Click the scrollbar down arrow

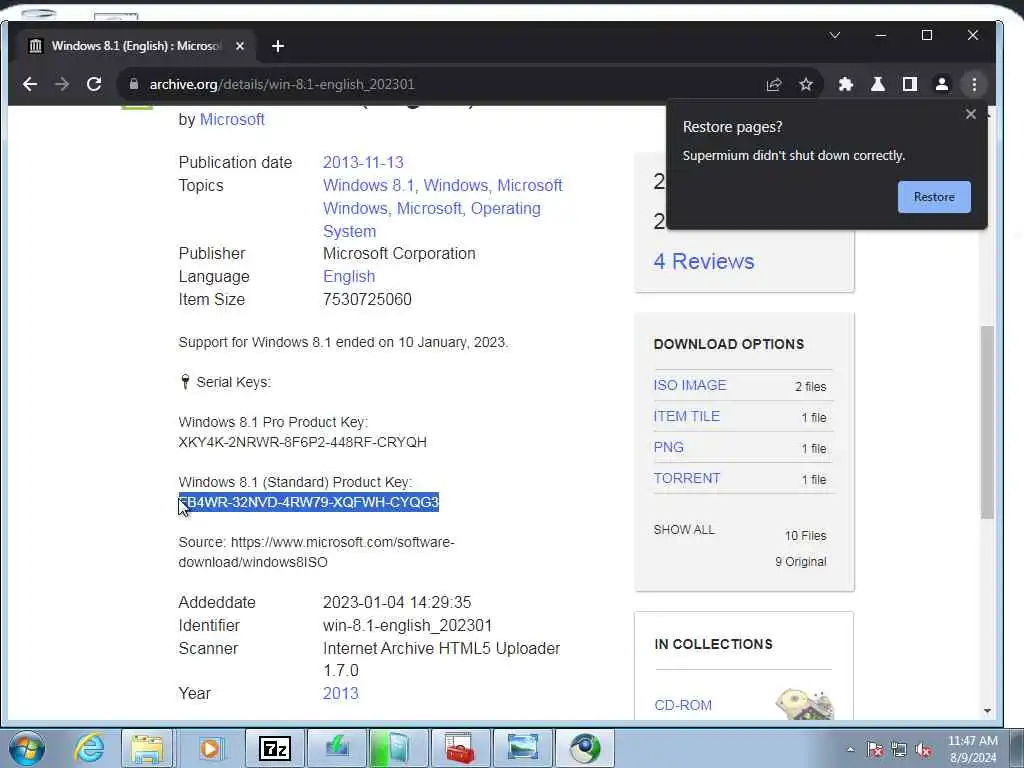(987, 711)
